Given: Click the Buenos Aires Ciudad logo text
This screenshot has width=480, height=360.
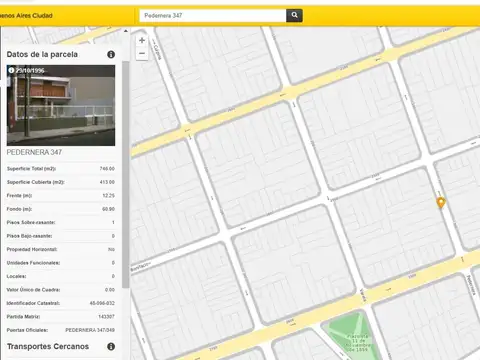Looking at the screenshot, I should [26, 16].
